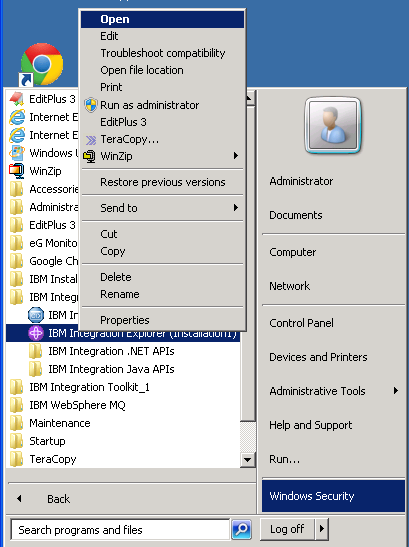The height and width of the screenshot is (547, 409).
Task: Expand the Send to submenu
Action: (163, 208)
